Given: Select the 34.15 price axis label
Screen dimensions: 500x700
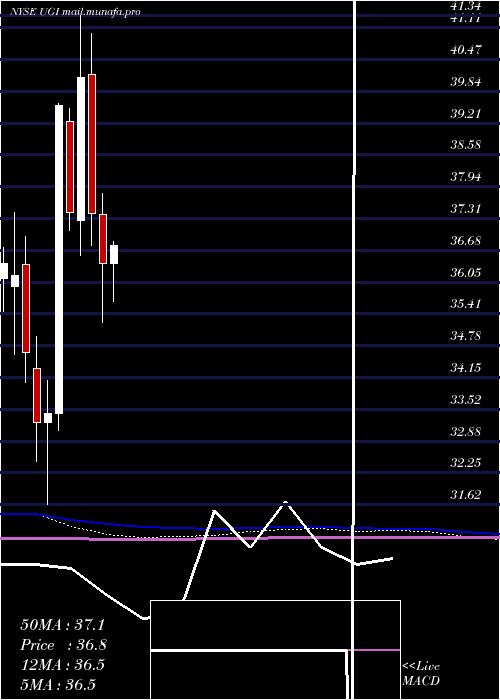Looking at the screenshot, I should click(x=467, y=368).
